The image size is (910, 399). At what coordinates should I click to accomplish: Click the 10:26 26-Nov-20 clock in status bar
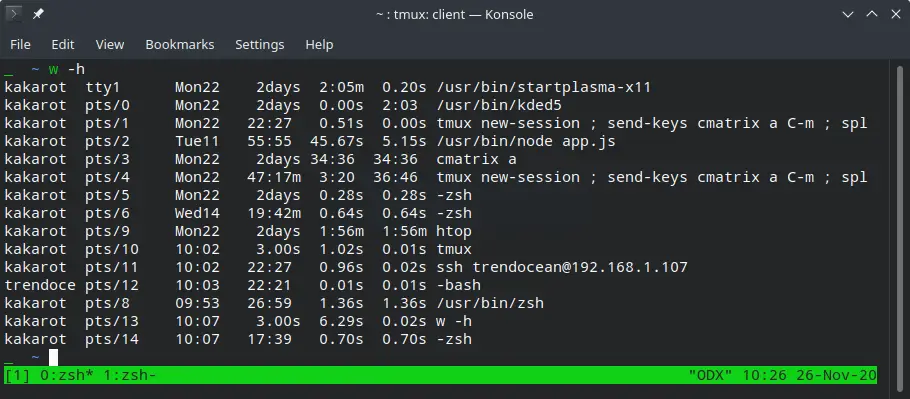[x=810, y=375]
